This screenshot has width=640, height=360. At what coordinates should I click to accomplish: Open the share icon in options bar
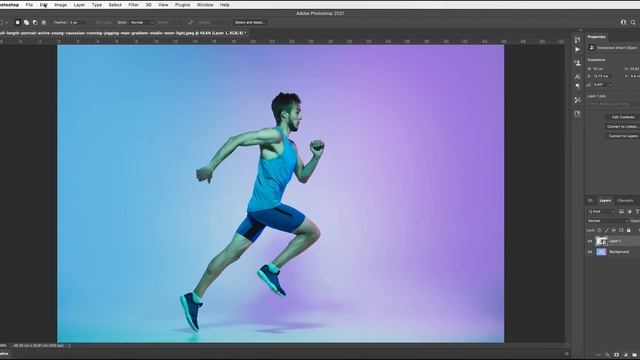[623, 22]
